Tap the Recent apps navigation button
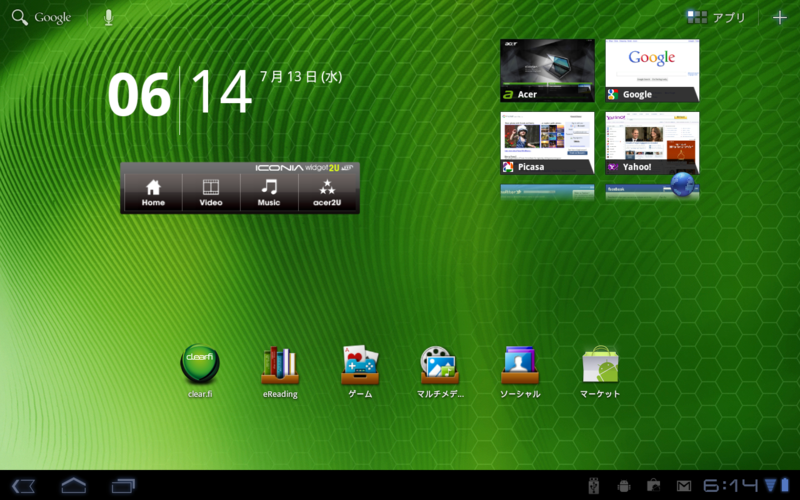This screenshot has width=800, height=500. 123,486
